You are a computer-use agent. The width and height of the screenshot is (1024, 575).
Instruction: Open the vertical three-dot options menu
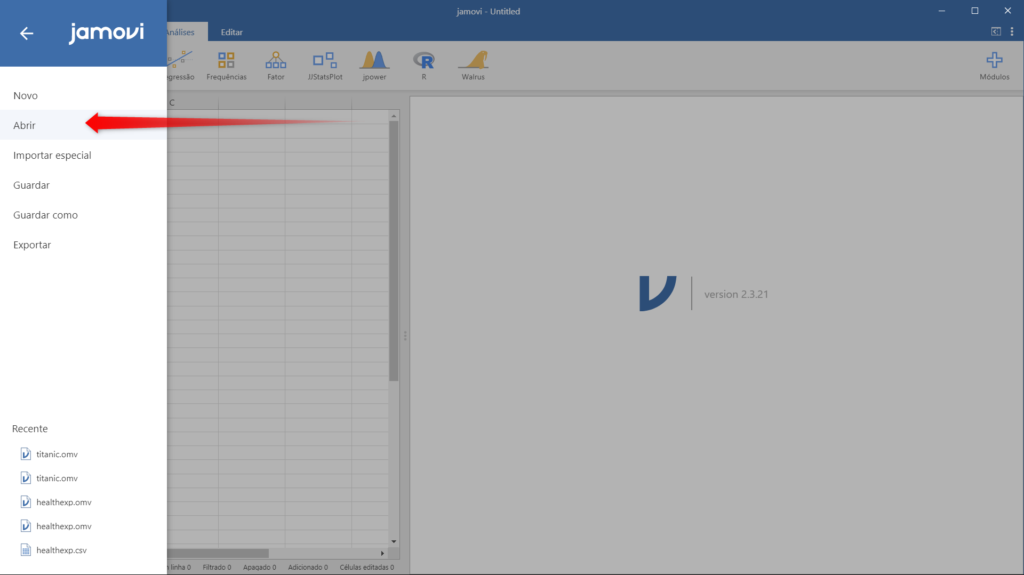[1012, 31]
